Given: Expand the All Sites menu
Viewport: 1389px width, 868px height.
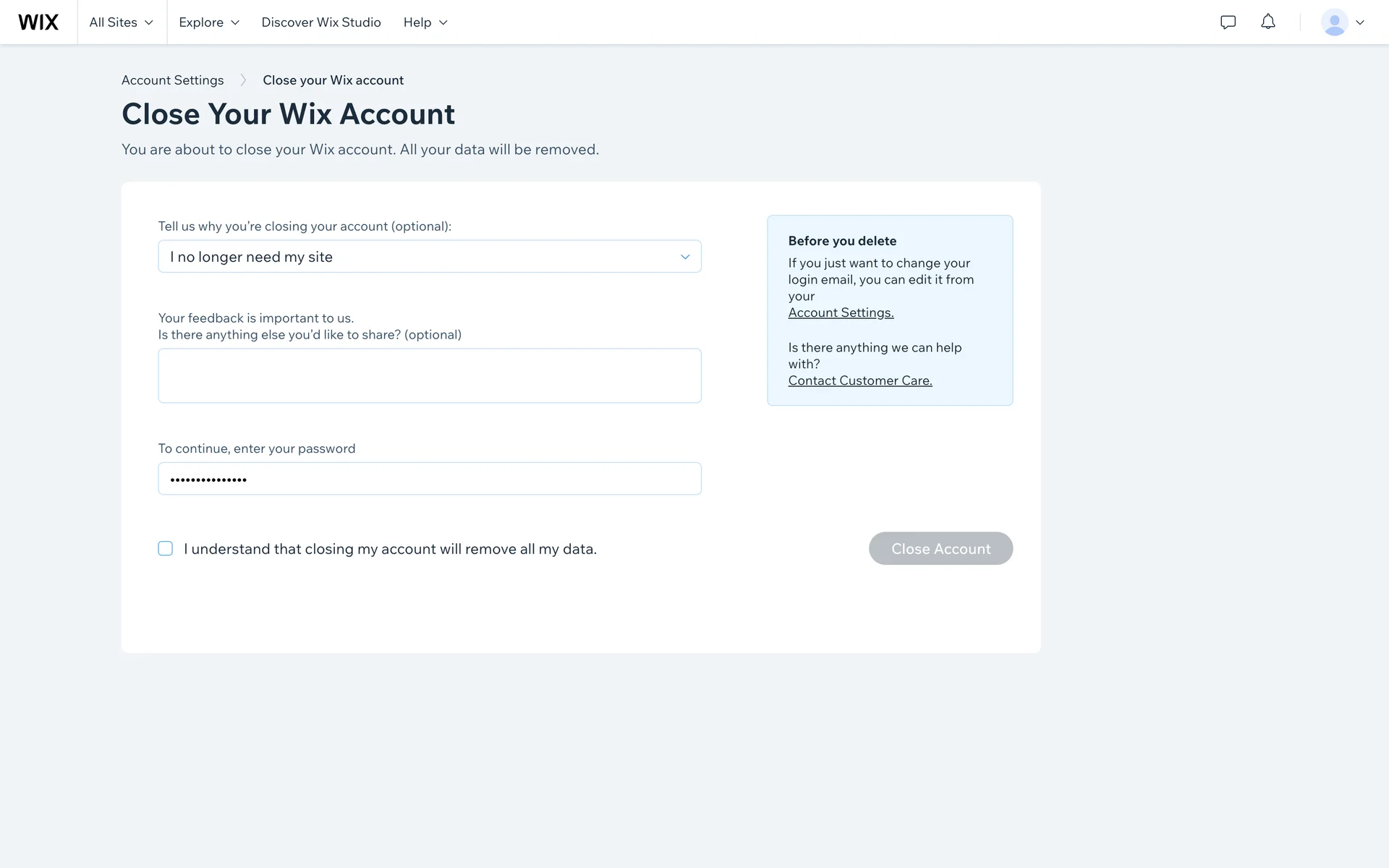Looking at the screenshot, I should (x=122, y=22).
